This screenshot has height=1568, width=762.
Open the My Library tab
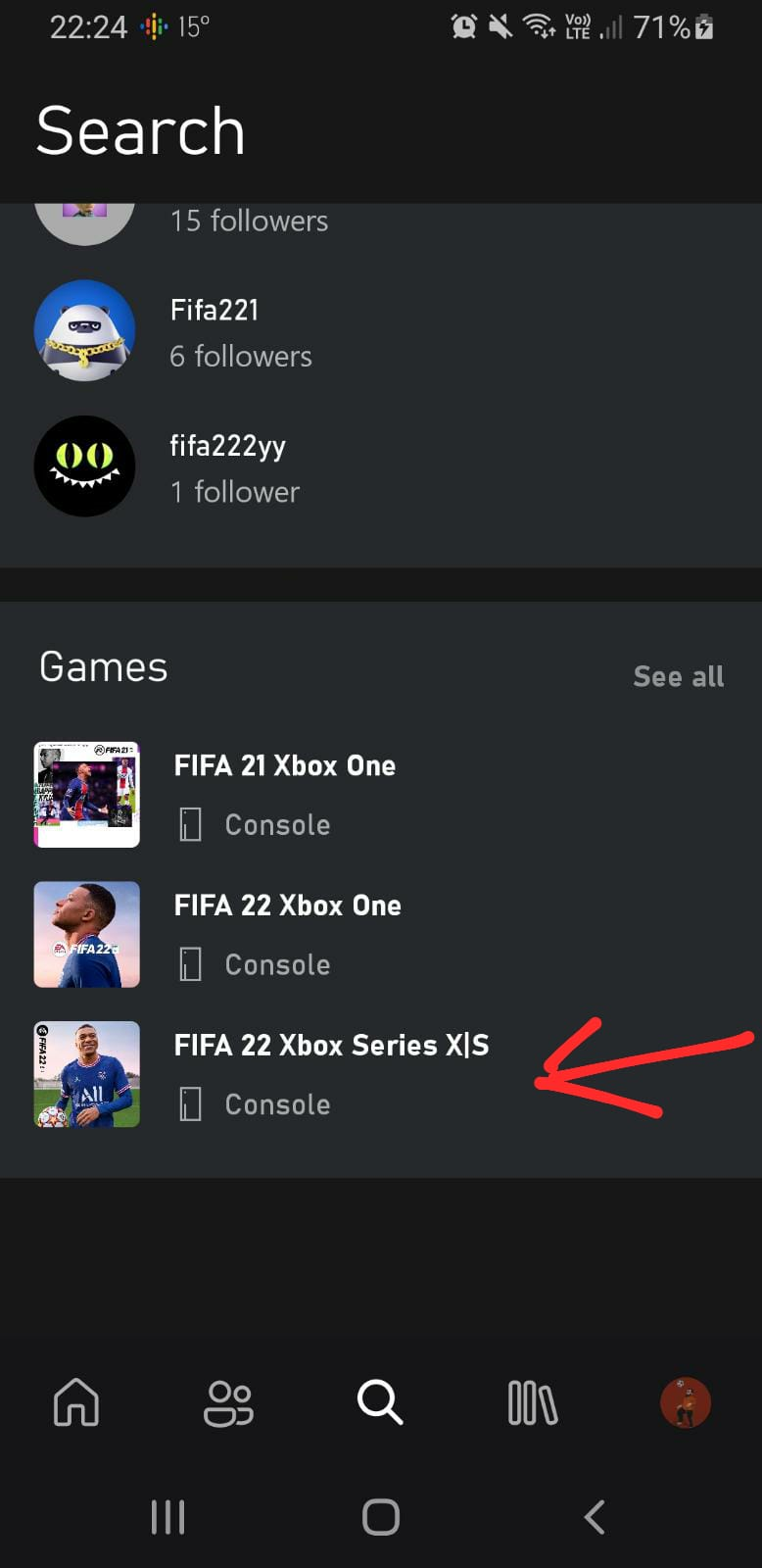533,1402
